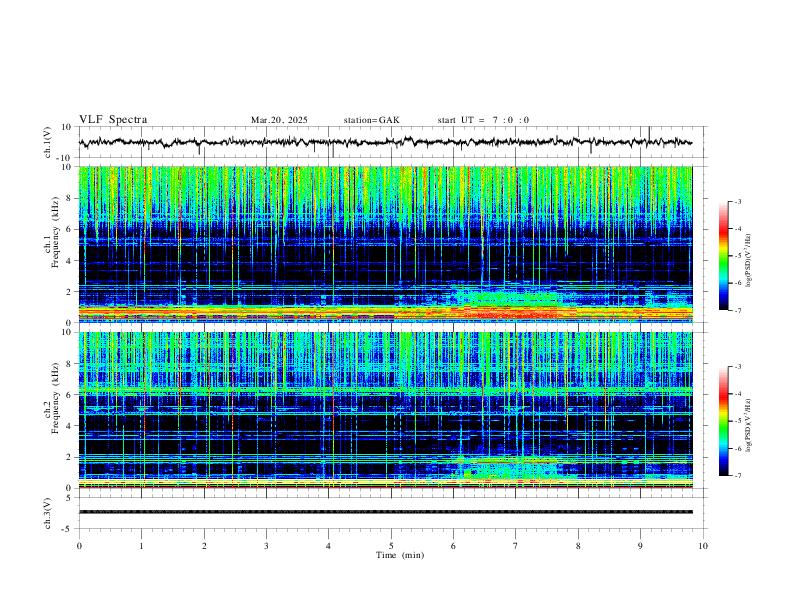Click the time axis tick label "7"
The height and width of the screenshot is (612, 792).
(516, 546)
